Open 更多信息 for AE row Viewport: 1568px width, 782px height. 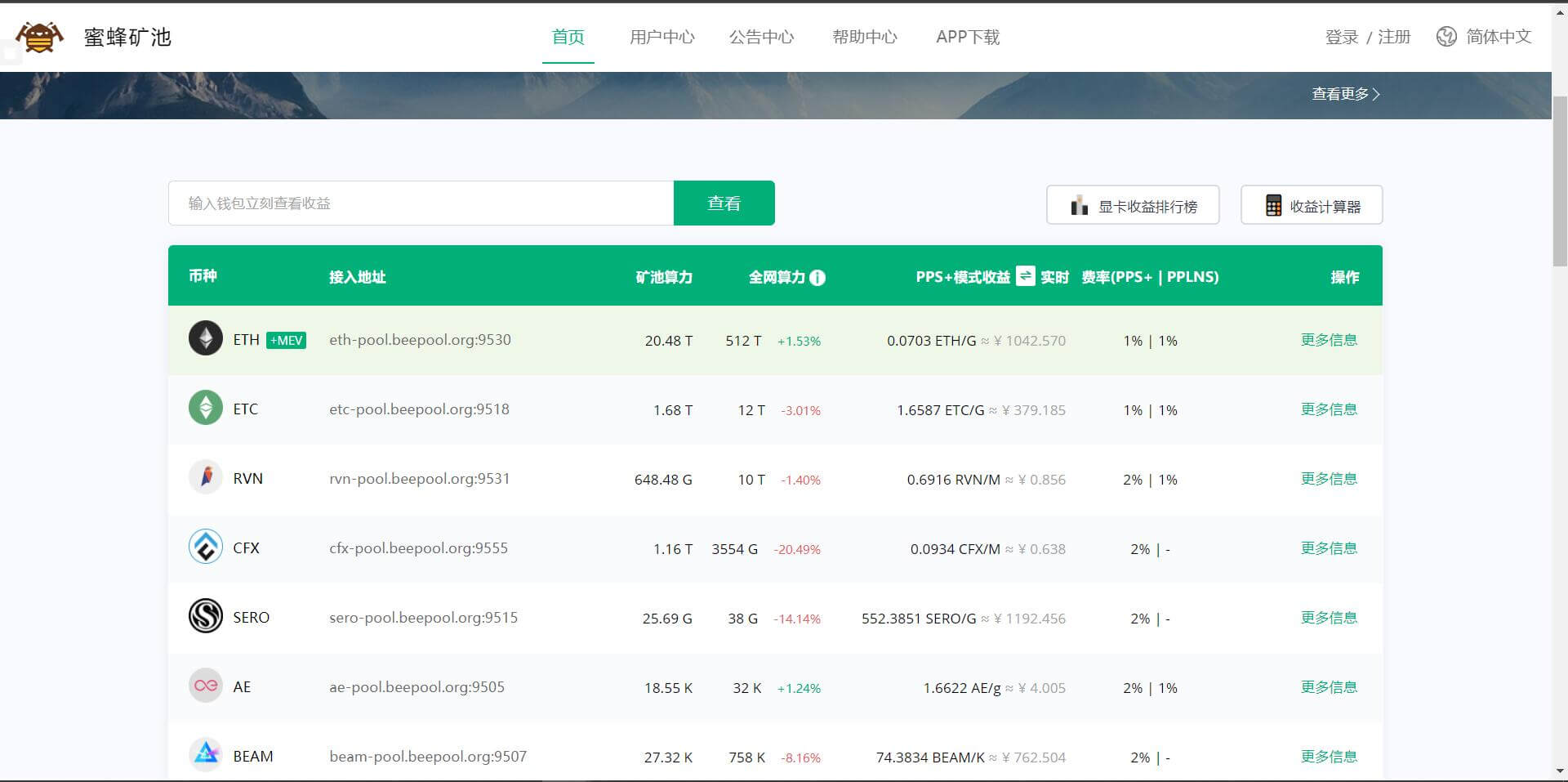click(x=1329, y=687)
